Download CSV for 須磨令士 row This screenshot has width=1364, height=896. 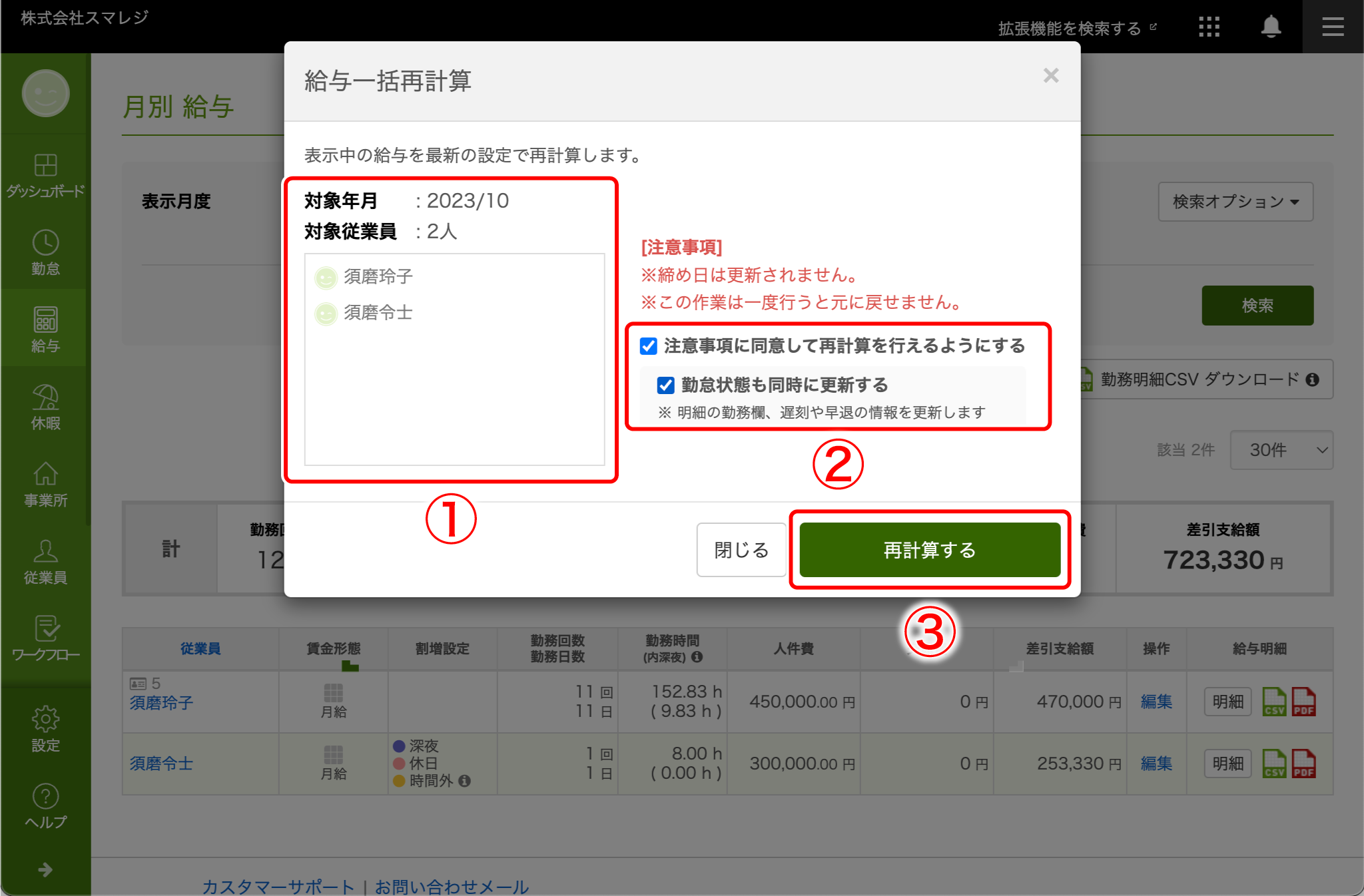pyautogui.click(x=1274, y=764)
